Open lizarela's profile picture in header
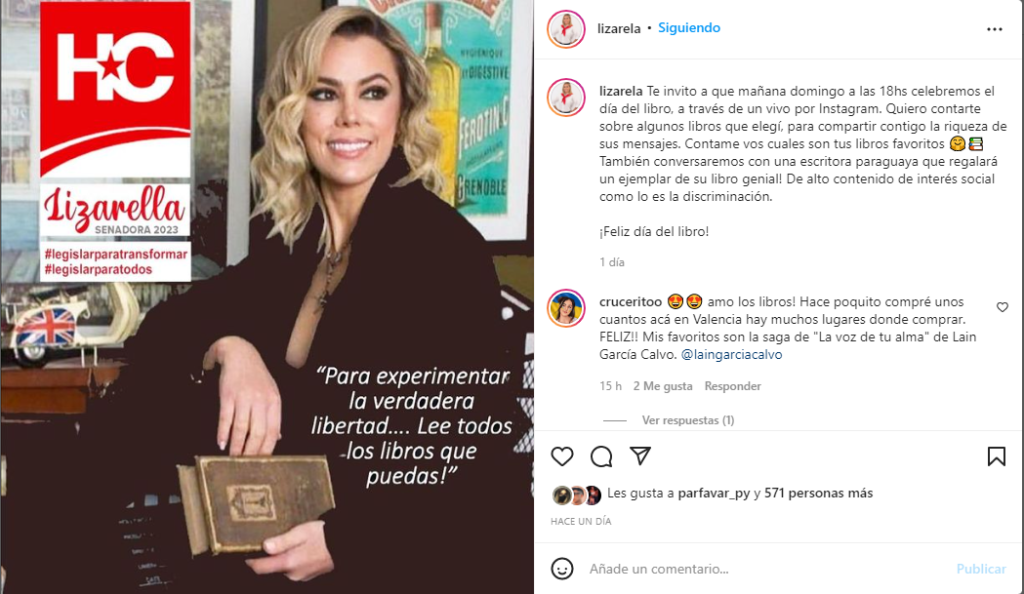This screenshot has width=1024, height=594. click(x=566, y=29)
